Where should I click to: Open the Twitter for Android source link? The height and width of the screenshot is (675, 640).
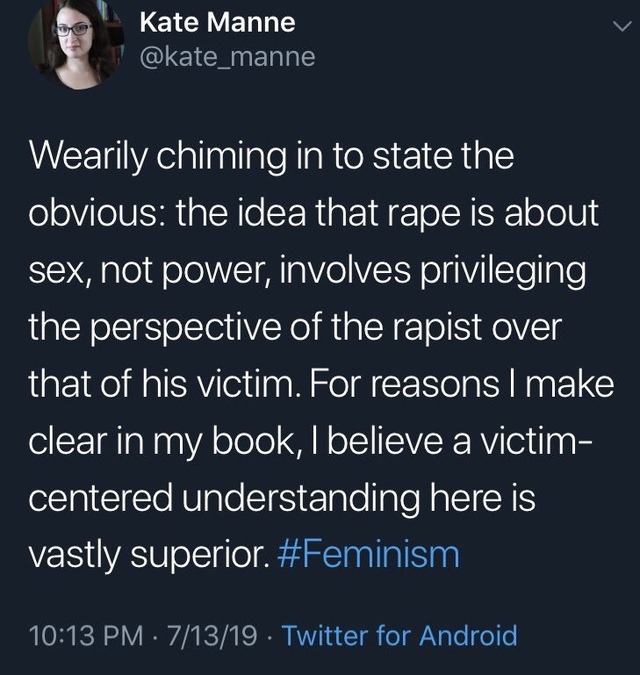tap(399, 636)
